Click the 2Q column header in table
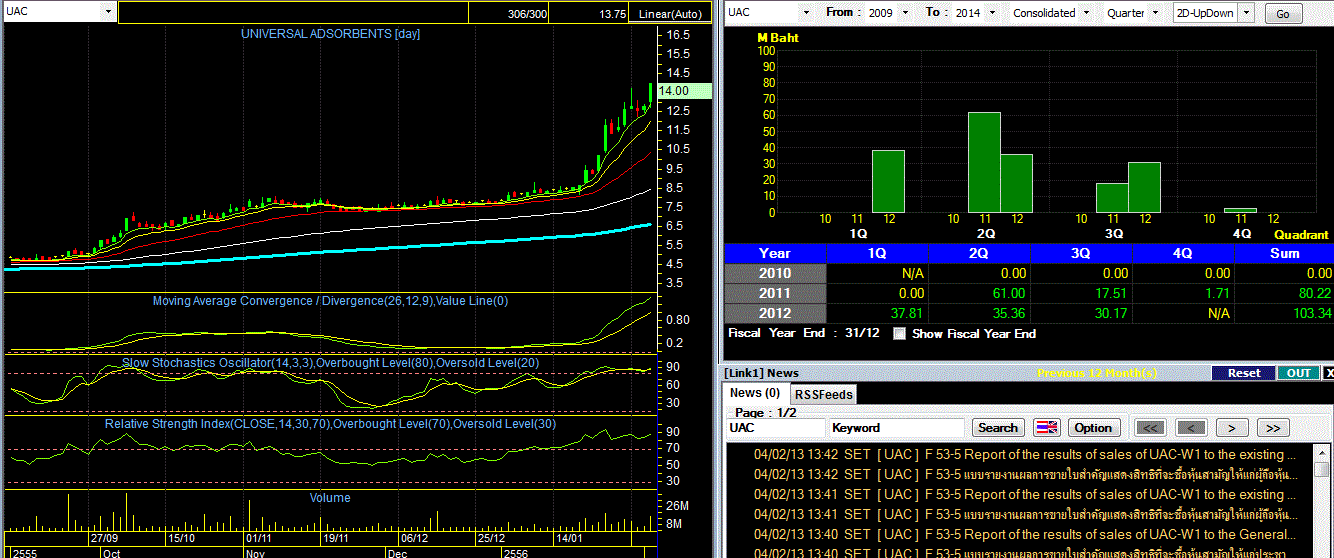The image size is (1334, 558). pyautogui.click(x=978, y=253)
